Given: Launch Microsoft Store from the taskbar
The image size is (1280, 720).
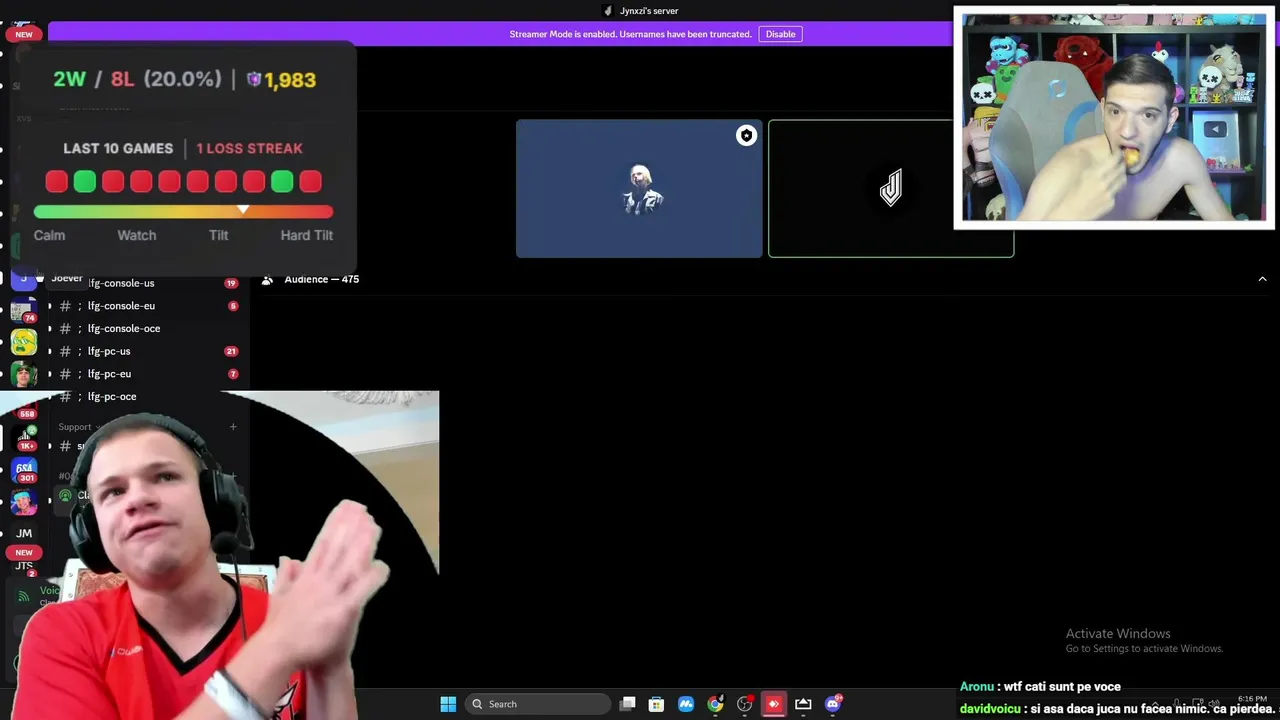Looking at the screenshot, I should (656, 704).
